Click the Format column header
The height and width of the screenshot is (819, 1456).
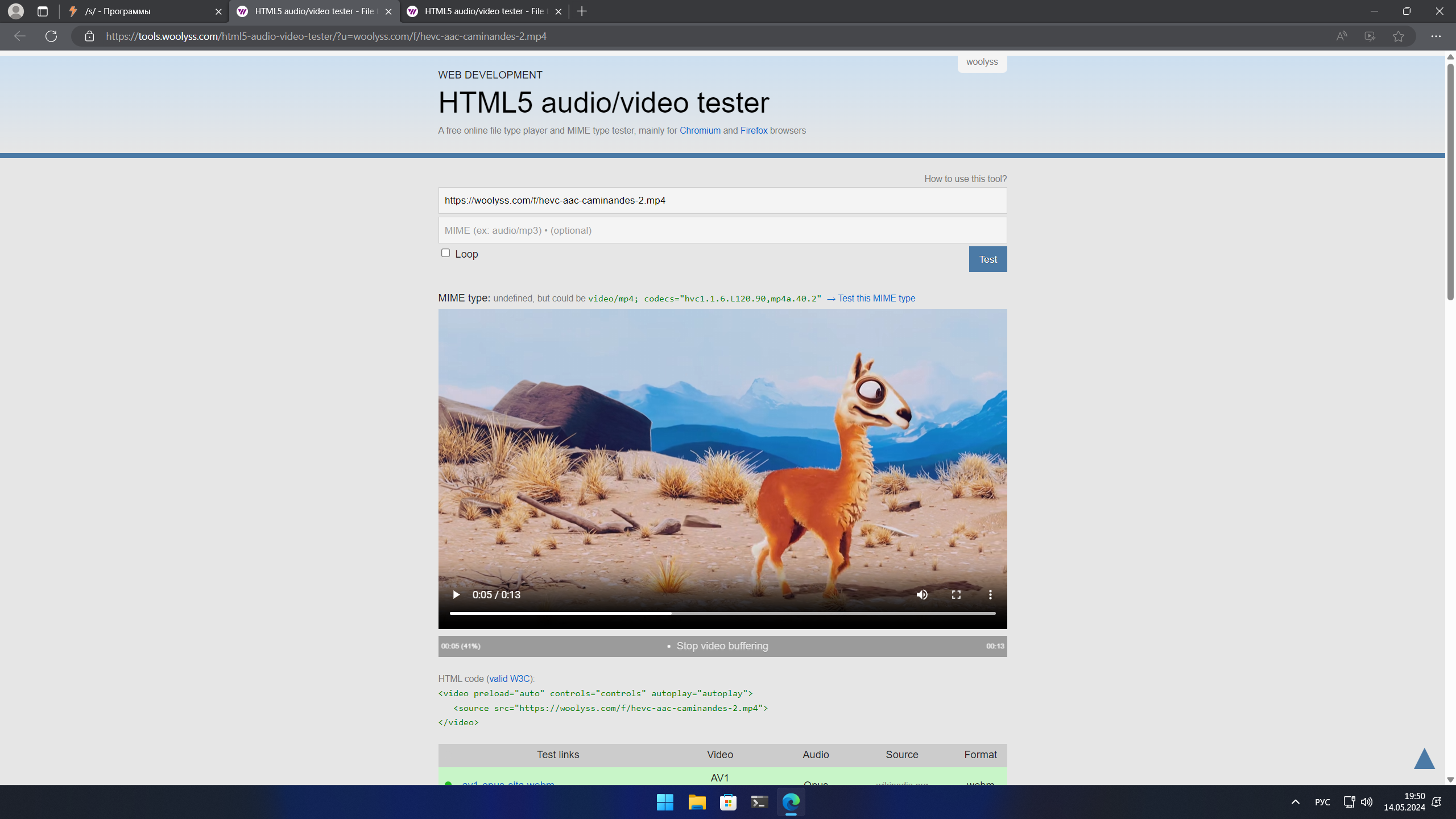coord(981,755)
